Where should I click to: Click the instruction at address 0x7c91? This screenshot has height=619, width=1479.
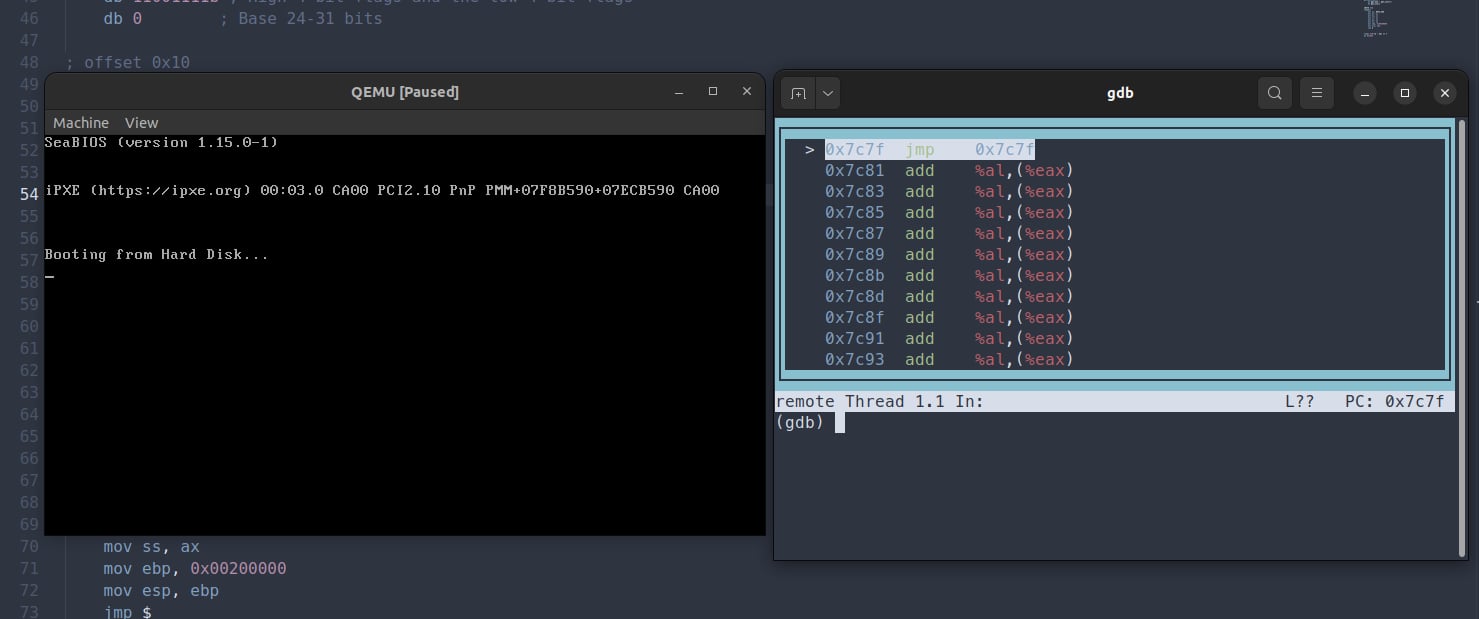click(x=949, y=339)
